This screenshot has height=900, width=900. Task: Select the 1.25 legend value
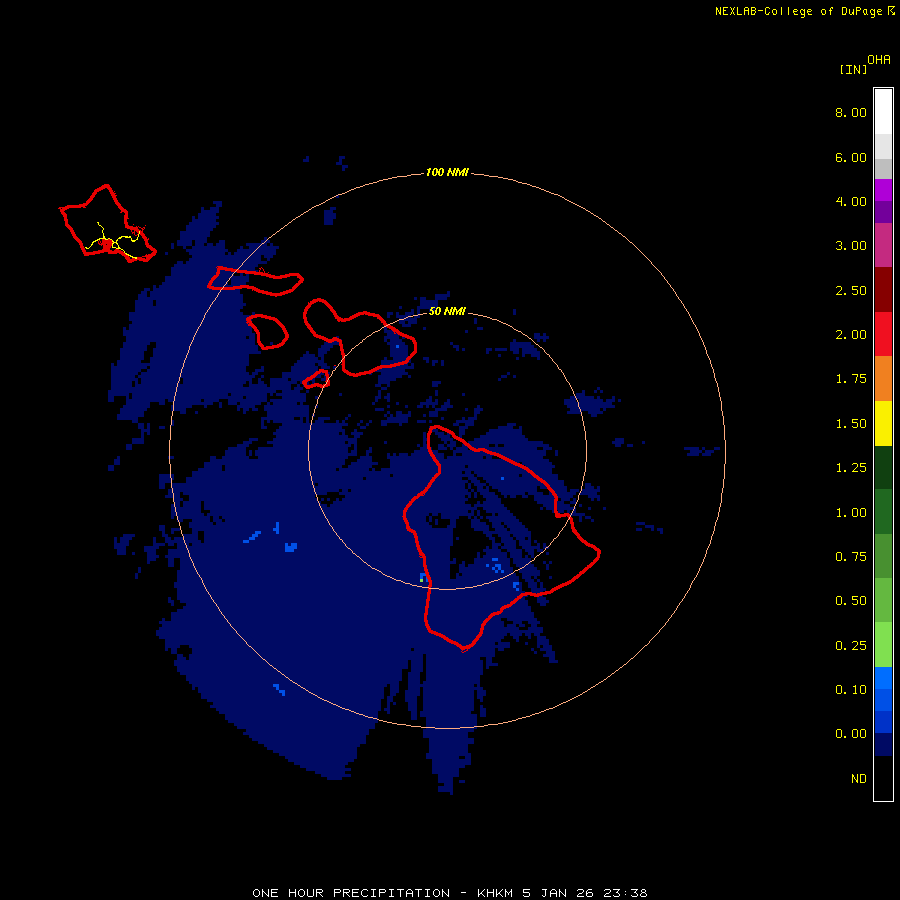click(851, 468)
